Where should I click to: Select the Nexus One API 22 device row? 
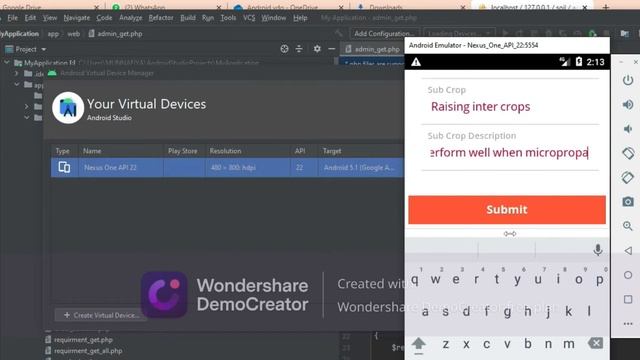click(228, 167)
